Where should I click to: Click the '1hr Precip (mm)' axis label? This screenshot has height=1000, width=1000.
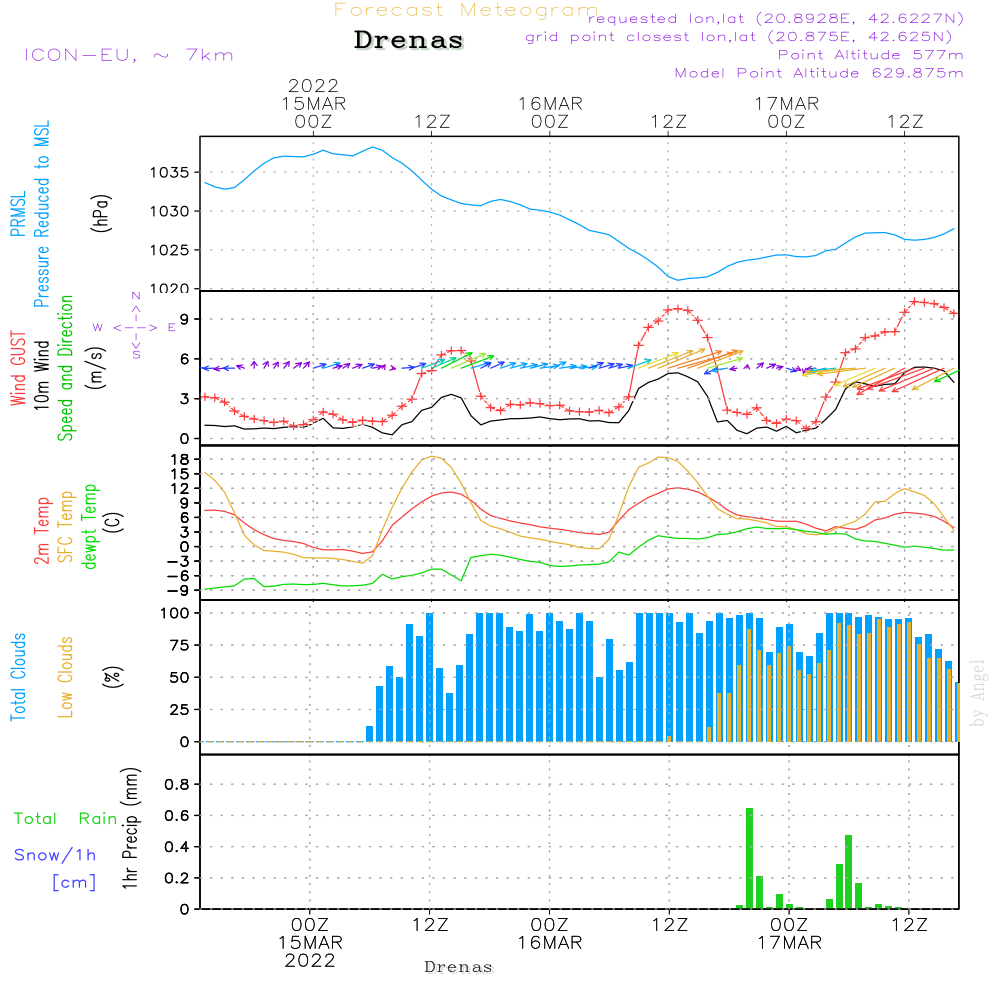coord(130,828)
